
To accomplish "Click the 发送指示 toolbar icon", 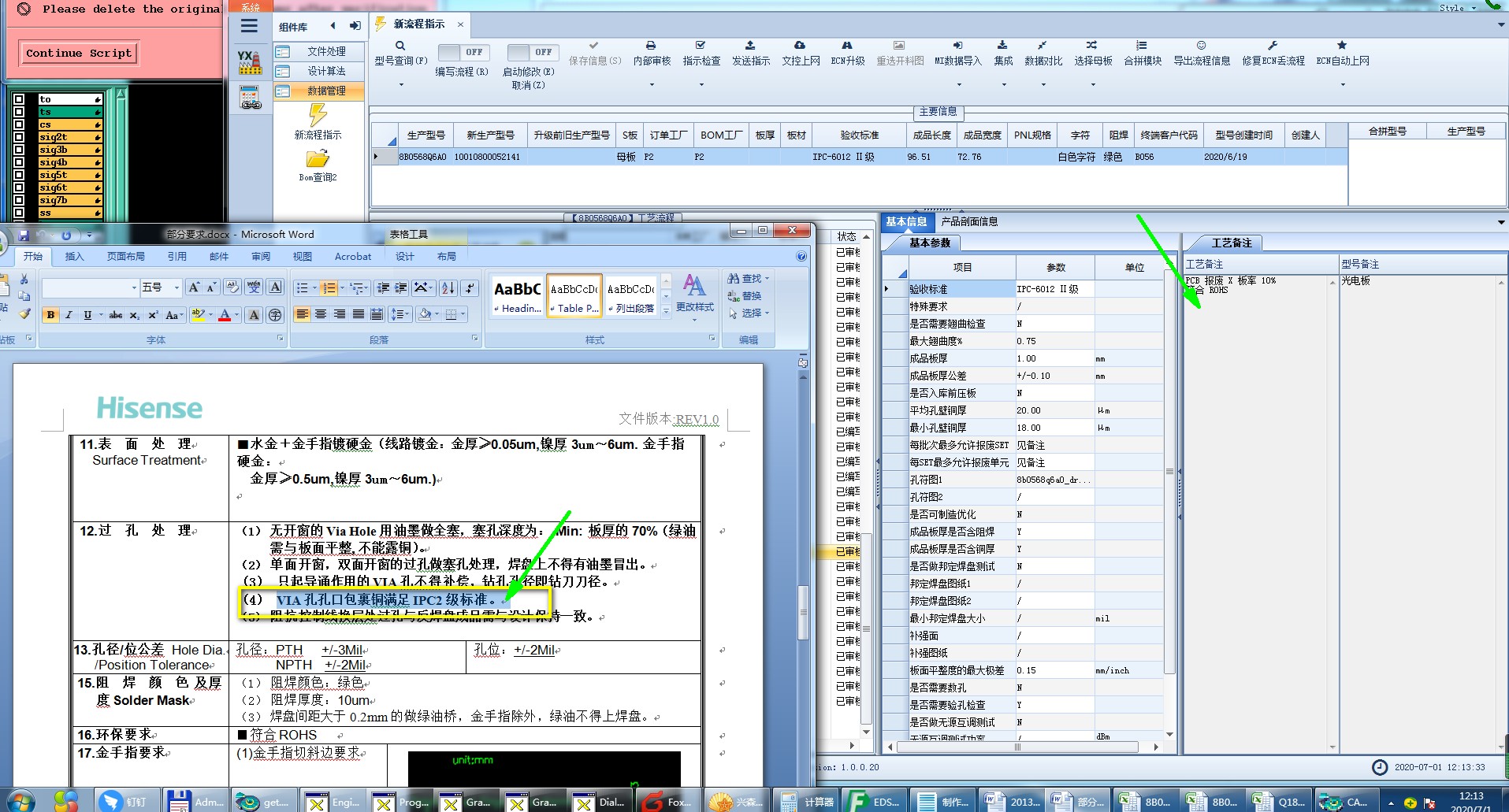I will pyautogui.click(x=750, y=46).
